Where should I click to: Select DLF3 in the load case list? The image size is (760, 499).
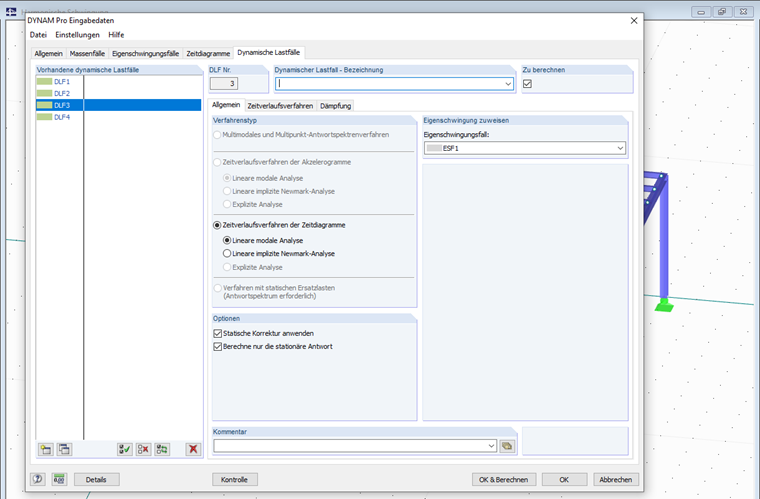(x=118, y=105)
